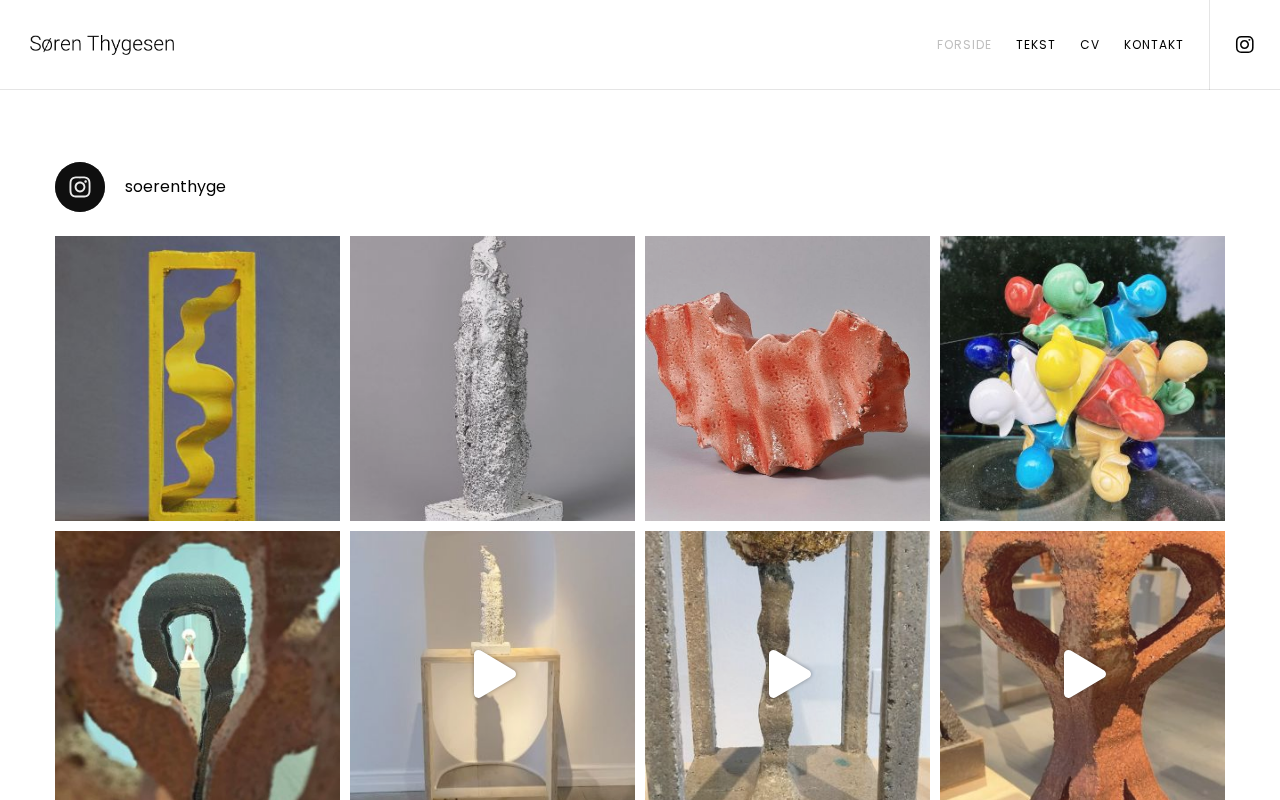Viewport: 1280px width, 800px height.
Task: Open the CV page
Action: 1090,45
